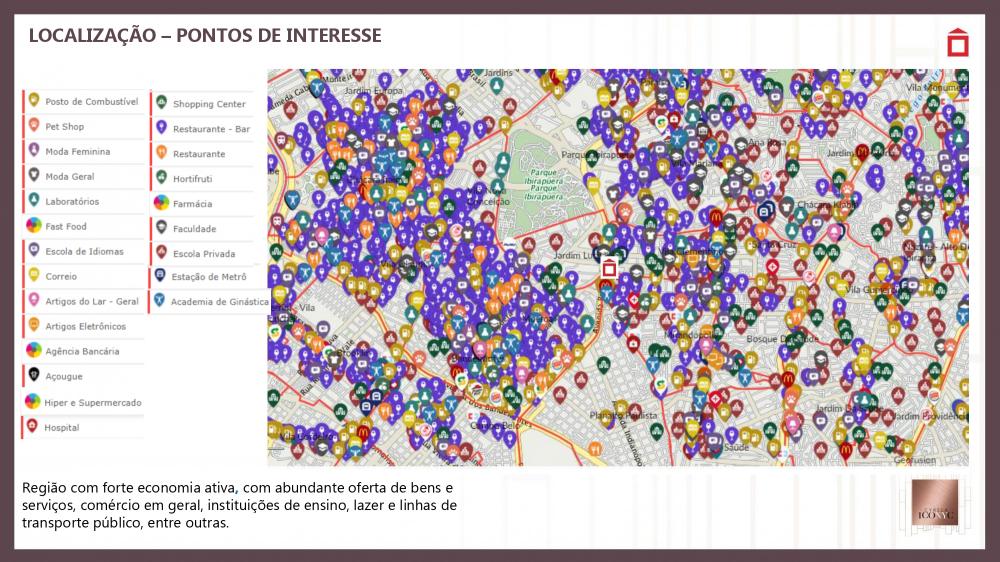Select the Shopping Center pin icon
This screenshot has width=1000, height=562.
(160, 103)
